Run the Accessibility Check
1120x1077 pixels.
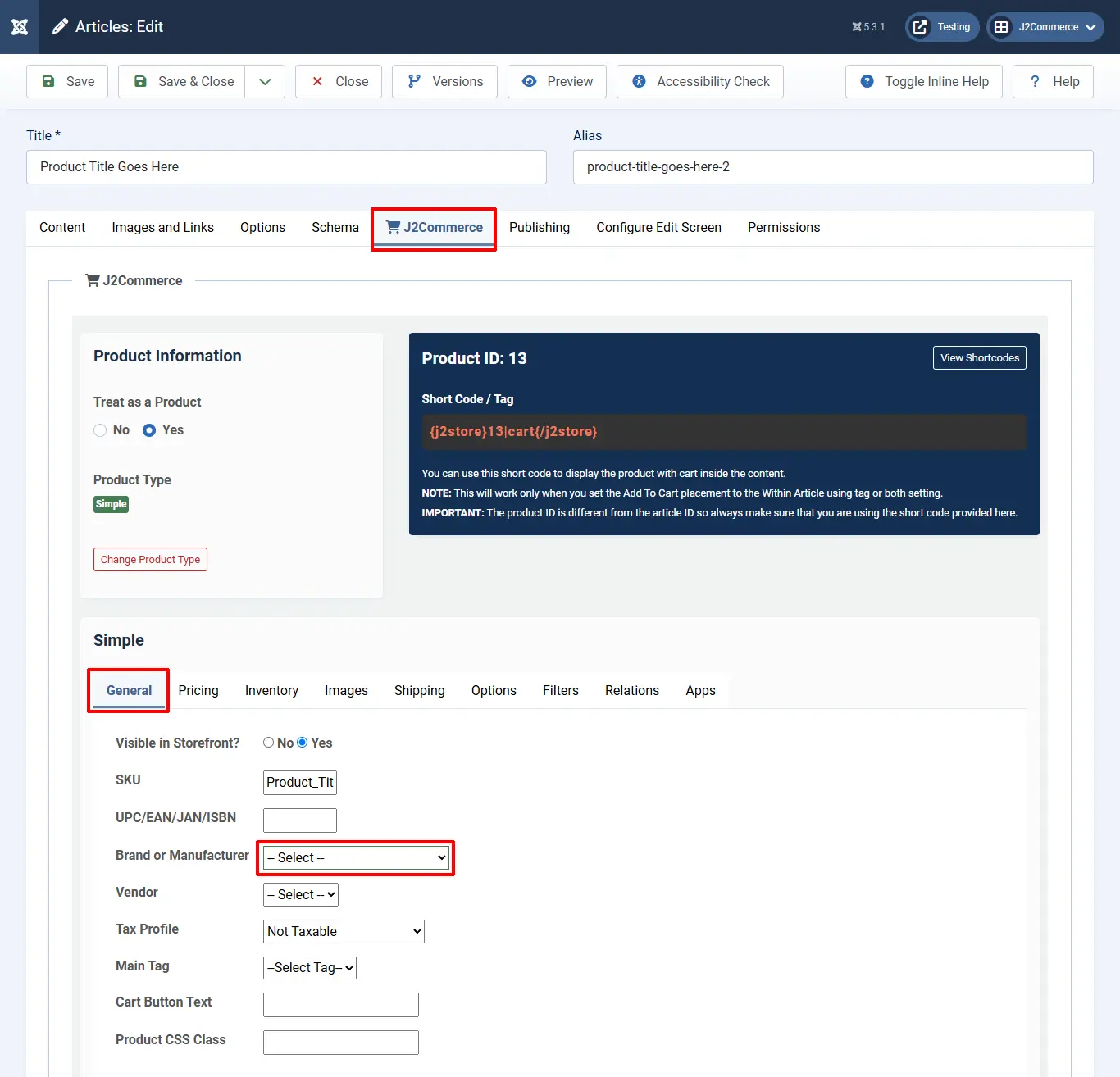(x=700, y=81)
